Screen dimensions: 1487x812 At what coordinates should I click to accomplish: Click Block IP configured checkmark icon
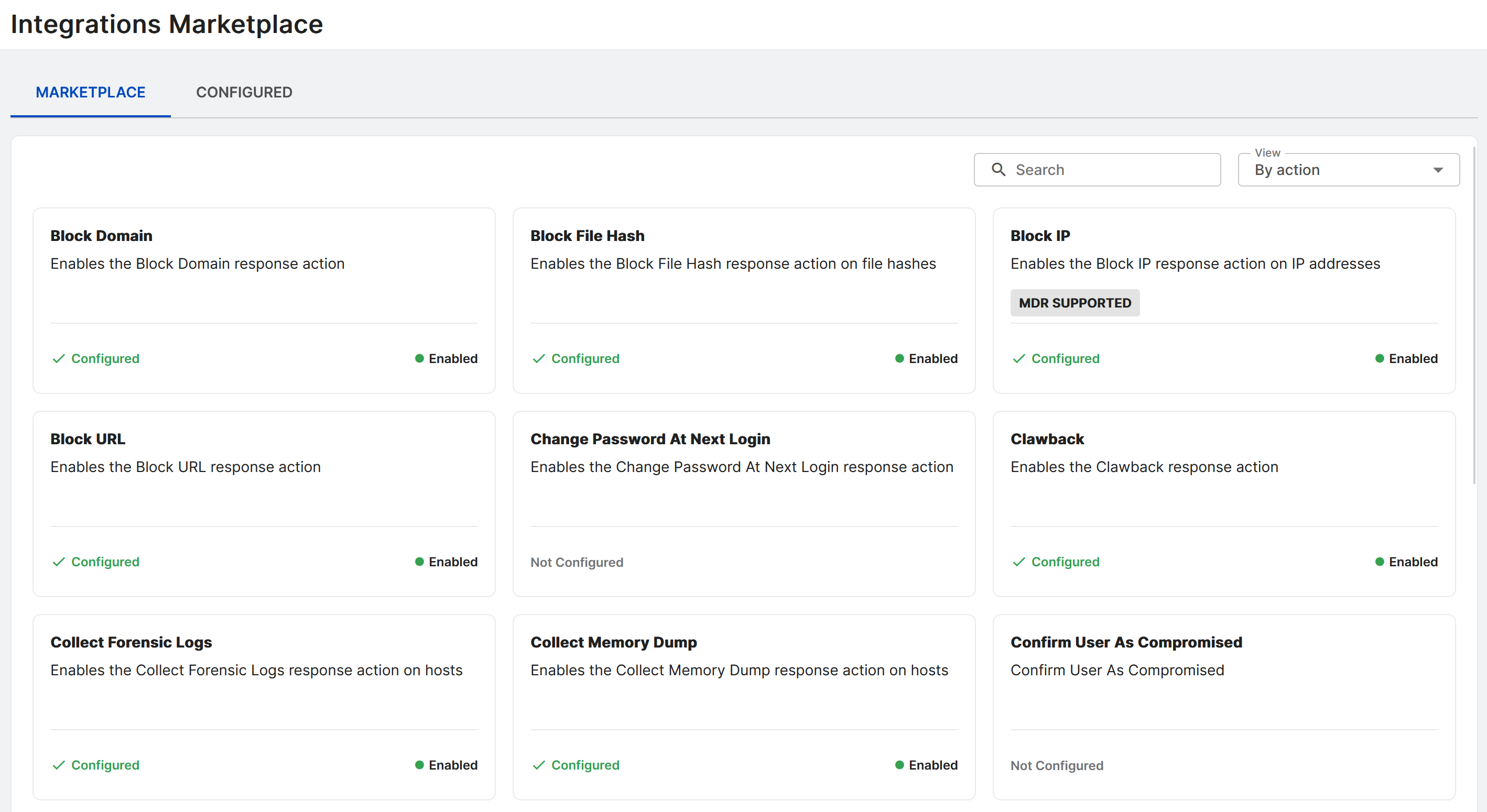point(1019,358)
